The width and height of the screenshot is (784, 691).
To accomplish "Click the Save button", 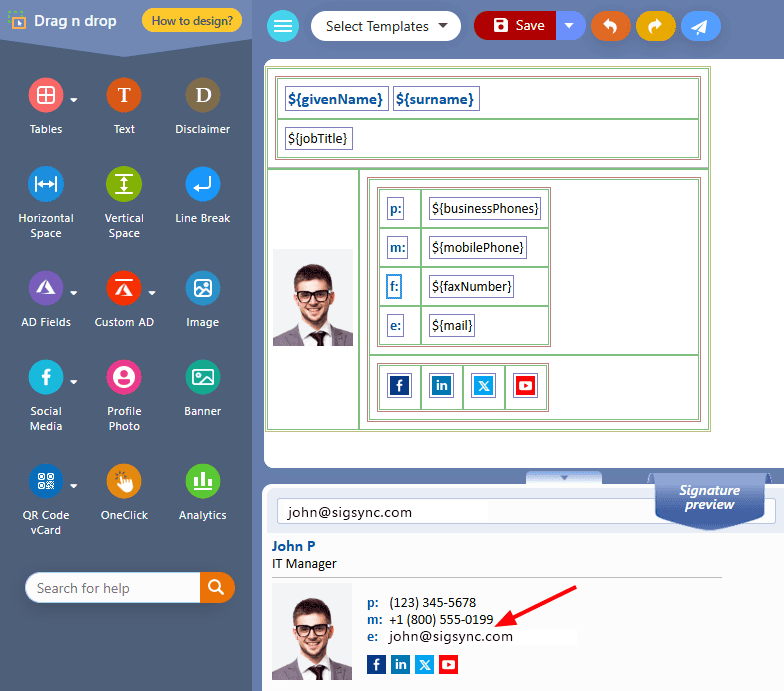I will pos(516,26).
